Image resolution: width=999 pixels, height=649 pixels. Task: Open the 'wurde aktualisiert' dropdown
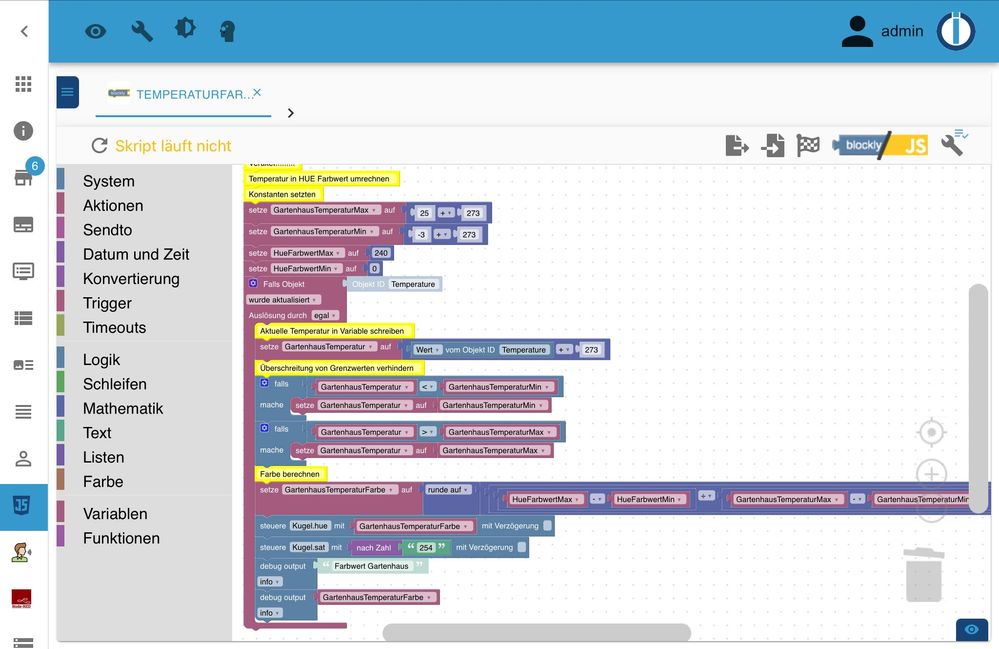tap(283, 299)
